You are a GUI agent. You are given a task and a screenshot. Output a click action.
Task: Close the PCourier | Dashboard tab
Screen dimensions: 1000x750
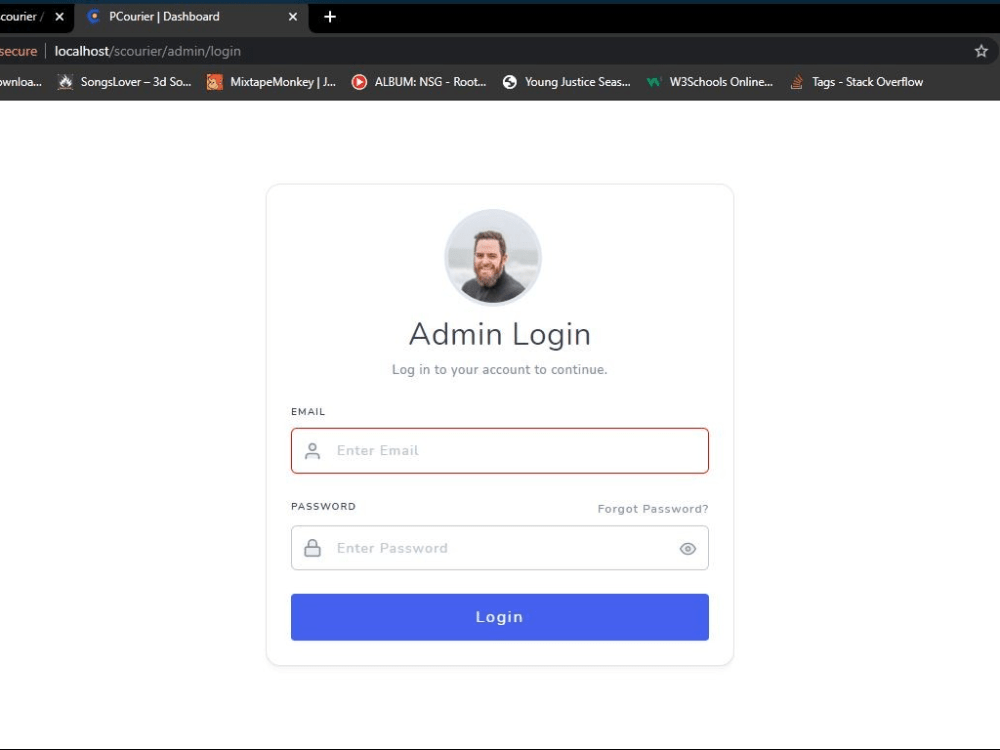coord(293,17)
